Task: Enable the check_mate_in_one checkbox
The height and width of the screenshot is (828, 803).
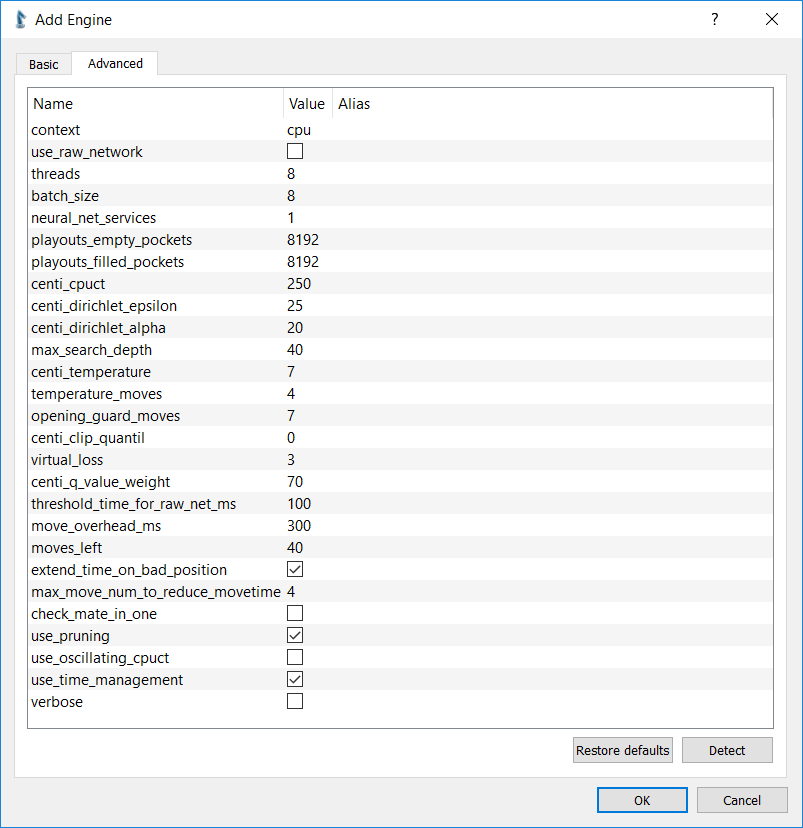Action: click(x=295, y=614)
